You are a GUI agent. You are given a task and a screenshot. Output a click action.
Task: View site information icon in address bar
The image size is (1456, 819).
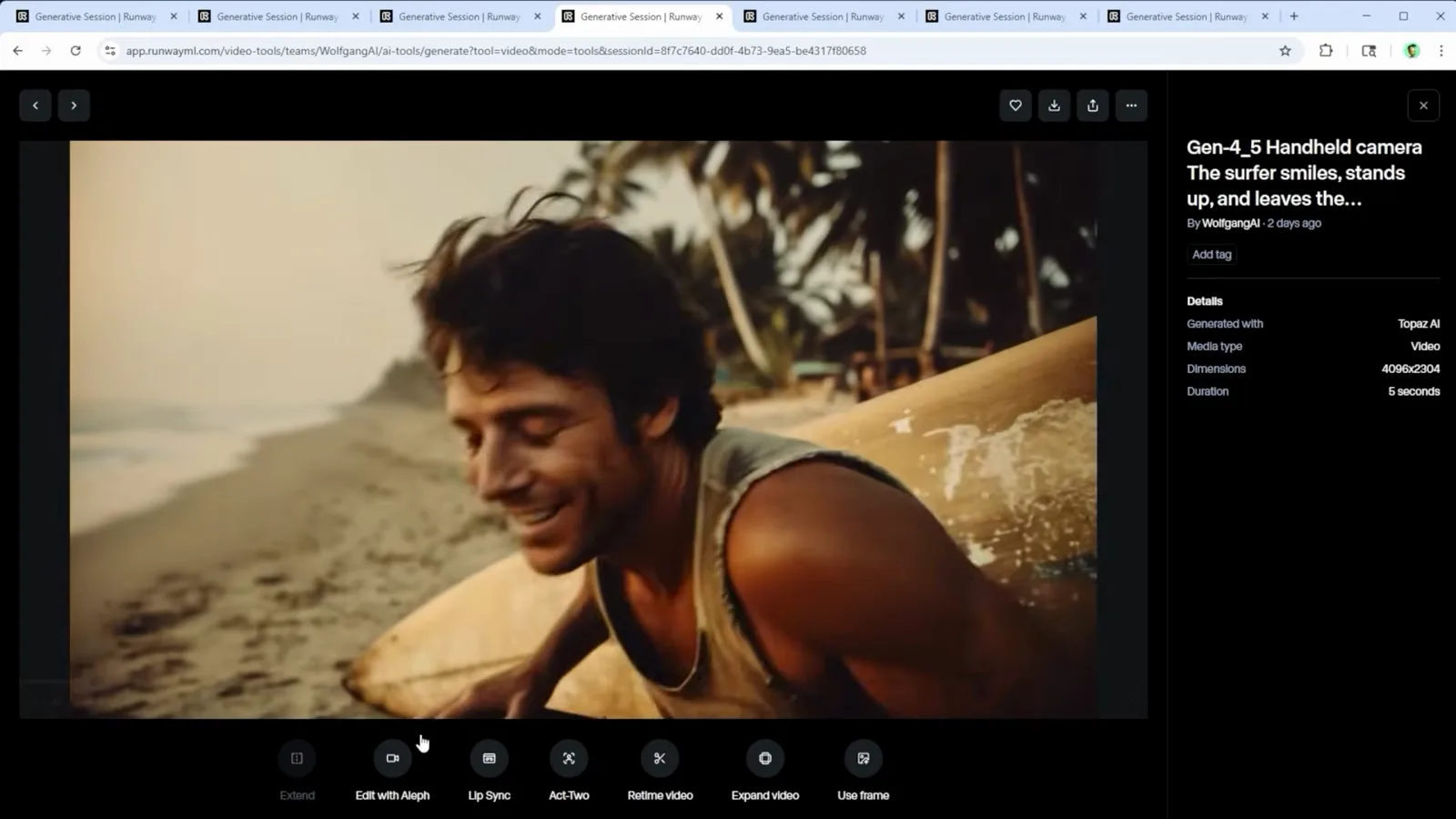110,51
